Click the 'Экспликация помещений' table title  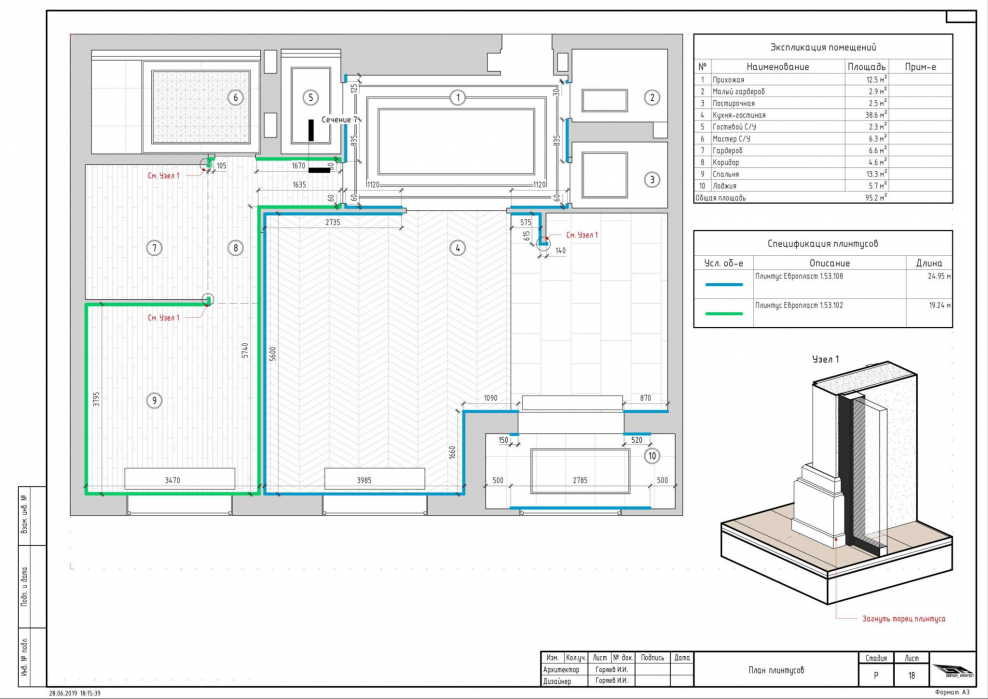(823, 47)
